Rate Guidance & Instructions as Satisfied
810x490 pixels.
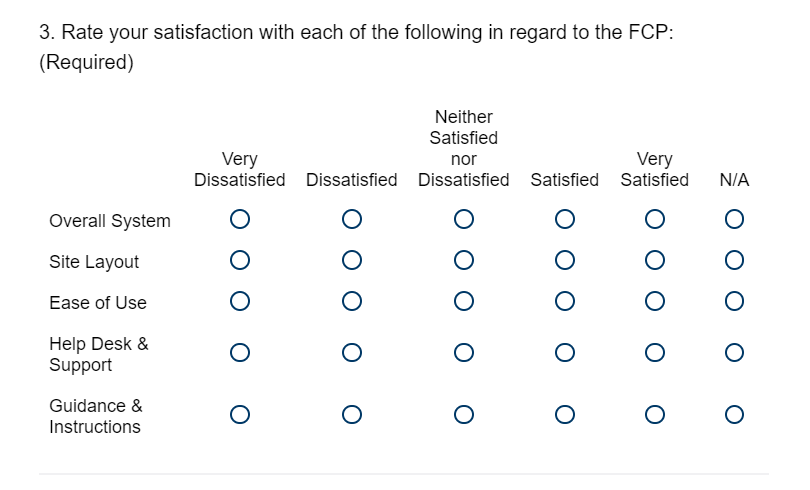tap(564, 414)
